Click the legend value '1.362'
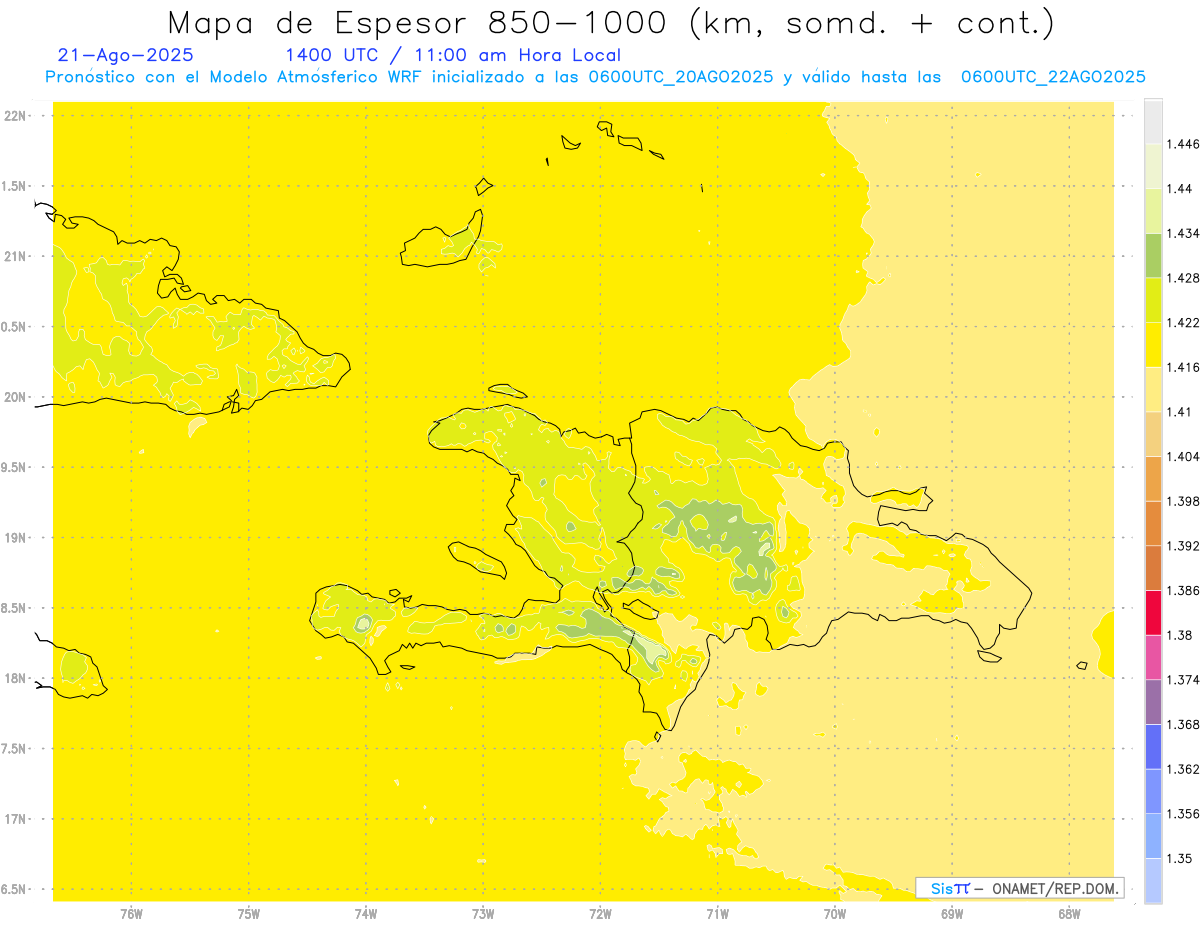Screen dimensions: 1200x927 1183,769
